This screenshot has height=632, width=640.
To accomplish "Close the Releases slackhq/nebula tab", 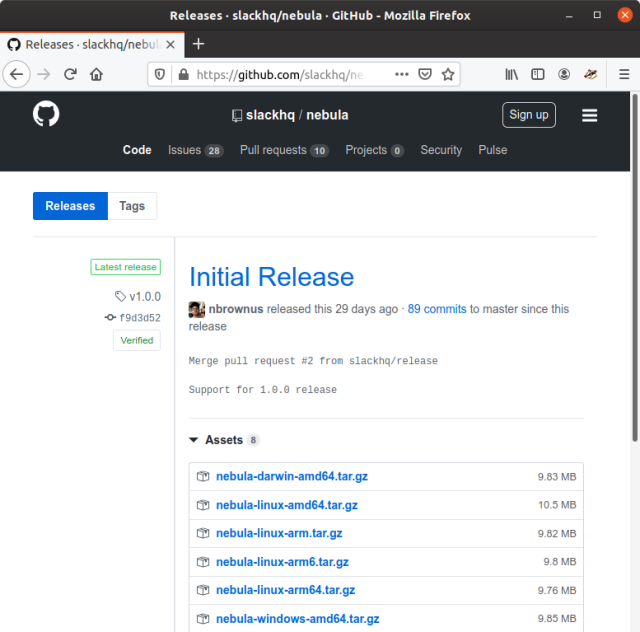I will click(171, 44).
